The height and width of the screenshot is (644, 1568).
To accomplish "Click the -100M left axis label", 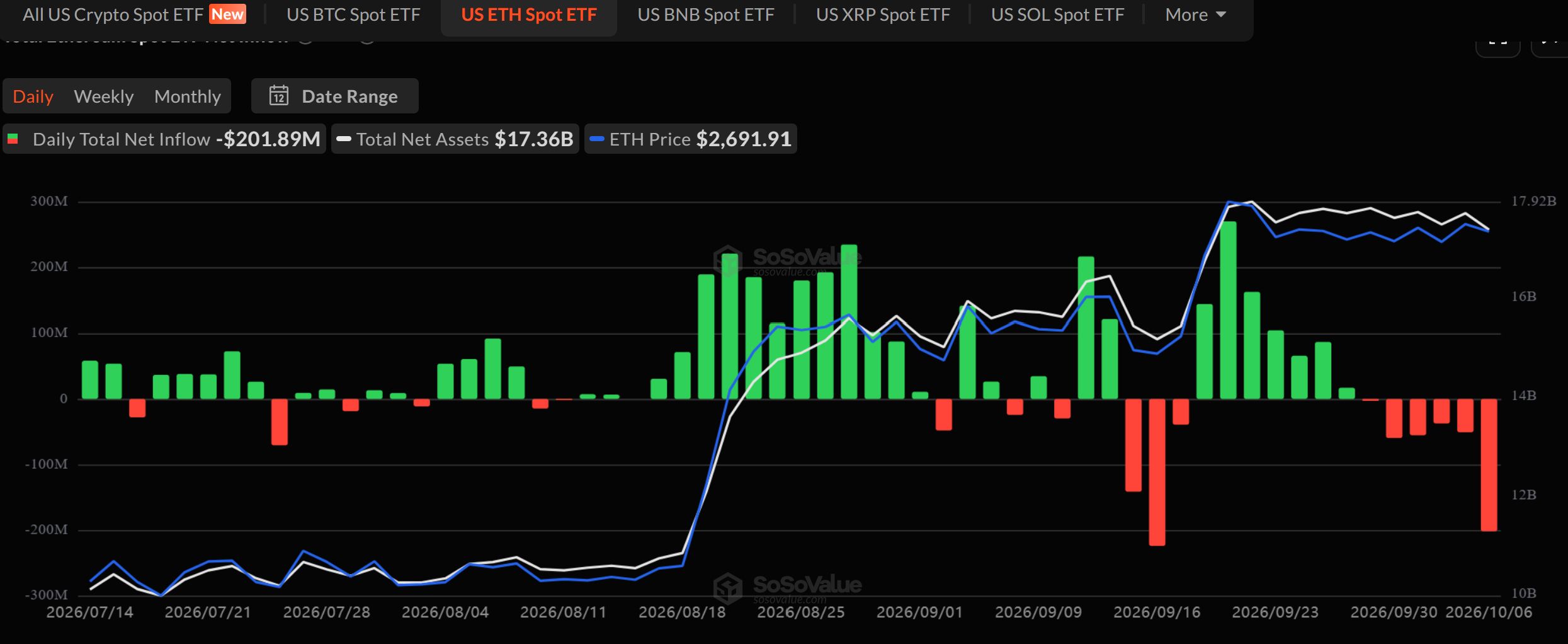I will click(x=47, y=464).
